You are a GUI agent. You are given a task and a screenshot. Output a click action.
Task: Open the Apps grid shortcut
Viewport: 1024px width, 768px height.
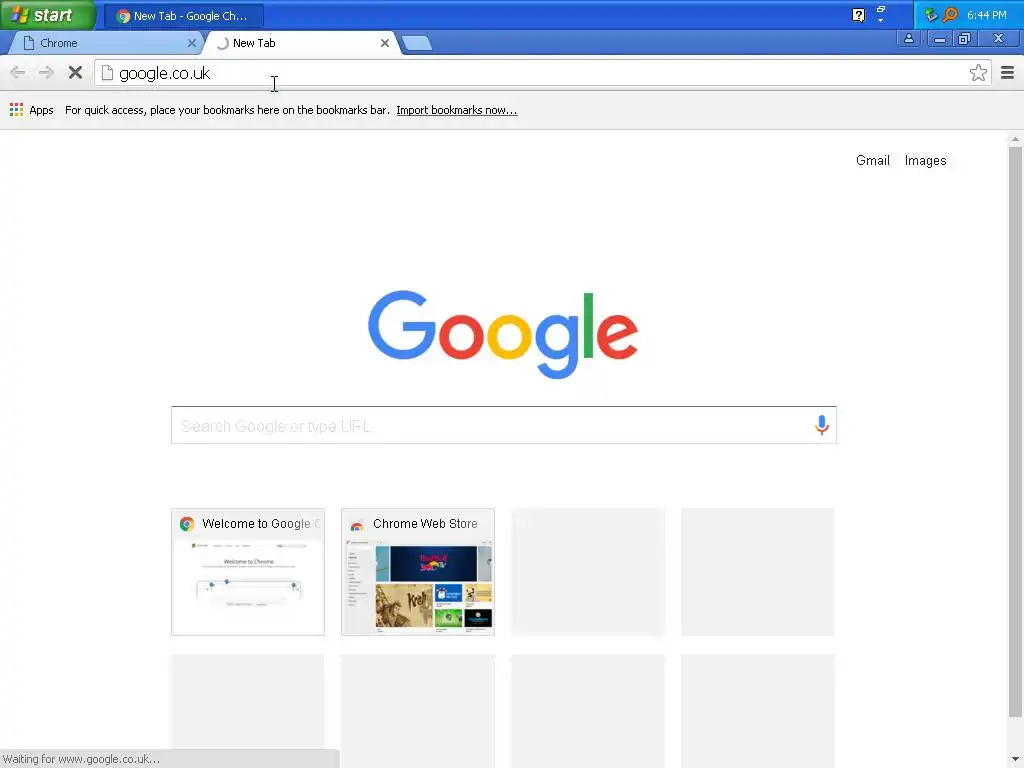point(32,110)
